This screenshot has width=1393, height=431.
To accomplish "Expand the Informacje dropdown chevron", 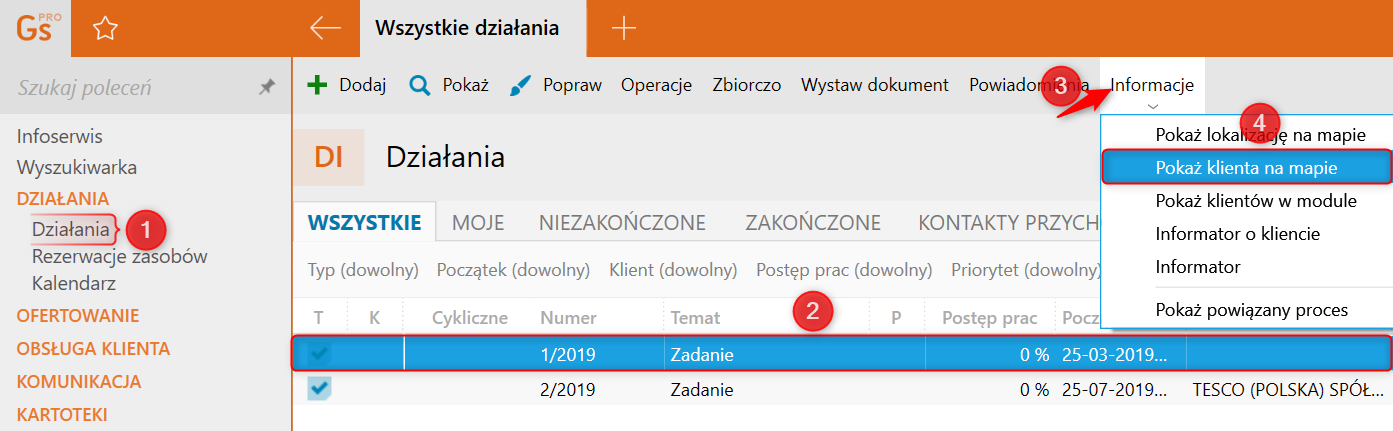I will coord(1153,106).
